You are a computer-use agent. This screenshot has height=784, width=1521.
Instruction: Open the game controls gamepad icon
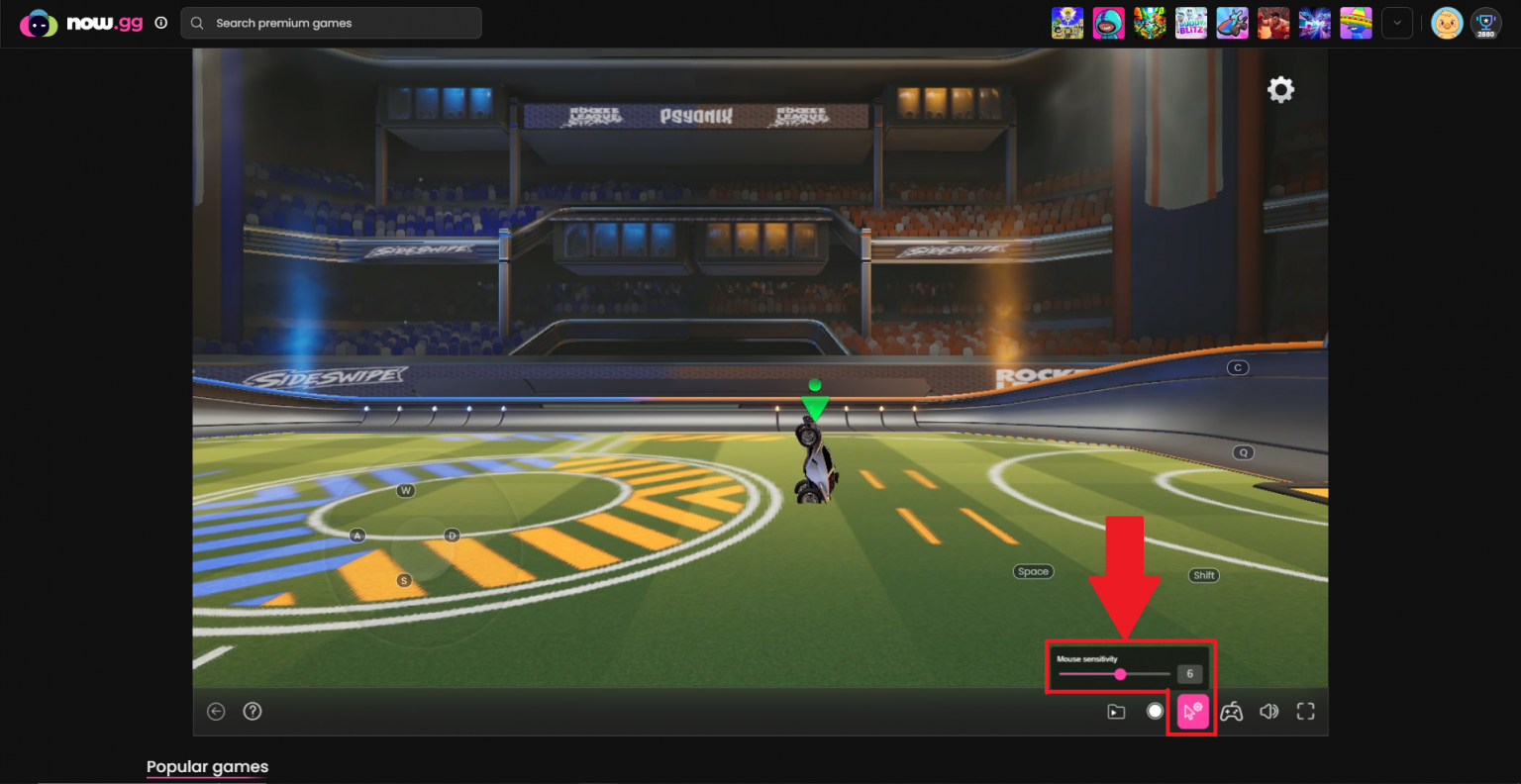click(x=1231, y=712)
